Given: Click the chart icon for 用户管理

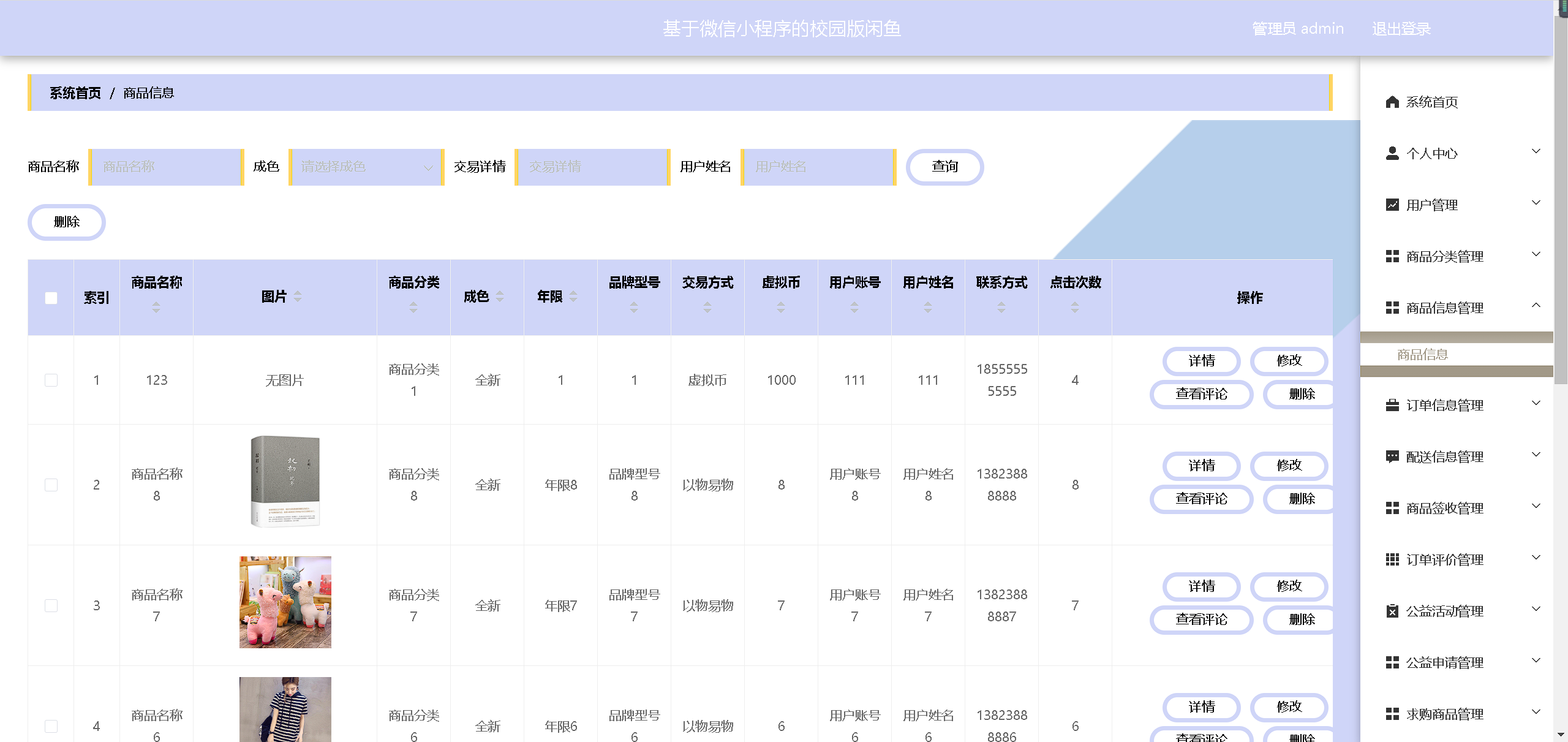Looking at the screenshot, I should [1392, 205].
